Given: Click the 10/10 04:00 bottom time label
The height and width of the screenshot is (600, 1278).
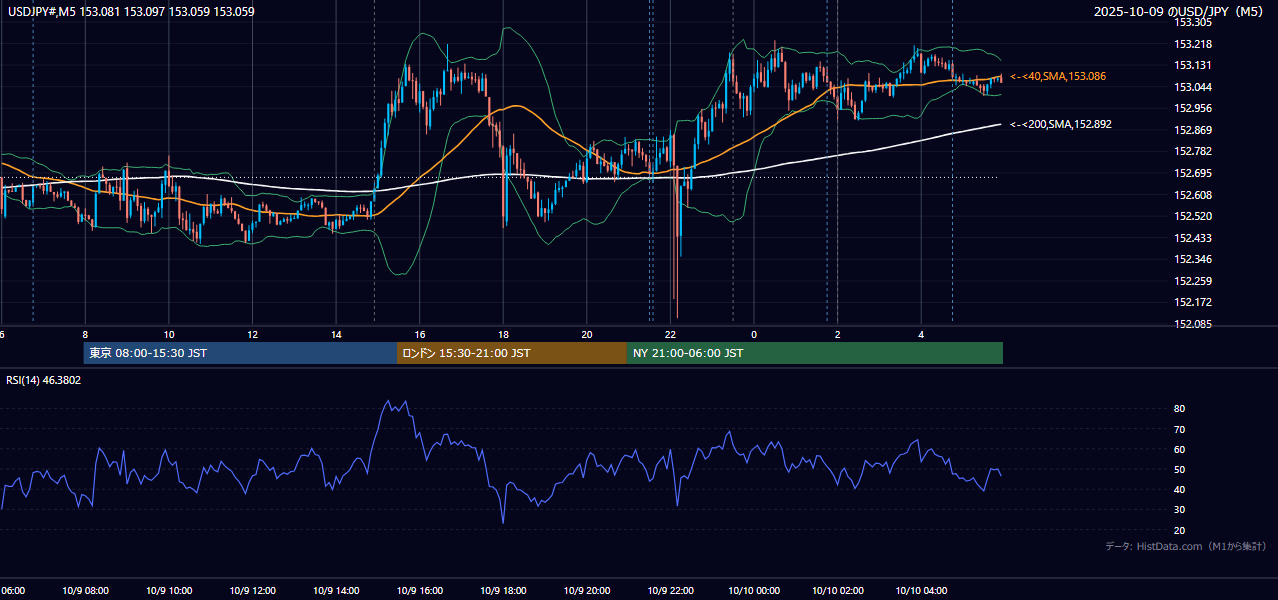Looking at the screenshot, I should click(921, 591).
